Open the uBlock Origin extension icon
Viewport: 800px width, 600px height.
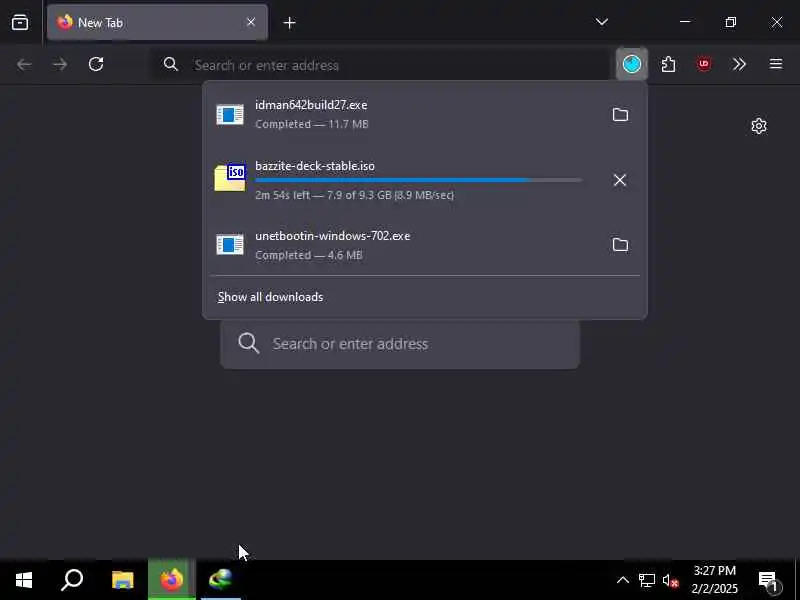click(x=704, y=64)
